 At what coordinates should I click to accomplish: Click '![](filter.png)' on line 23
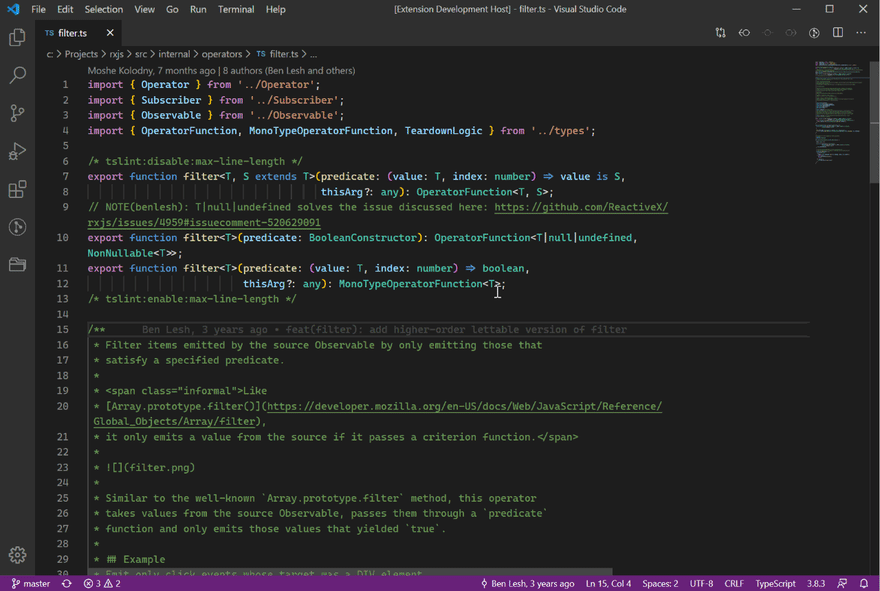(x=150, y=468)
